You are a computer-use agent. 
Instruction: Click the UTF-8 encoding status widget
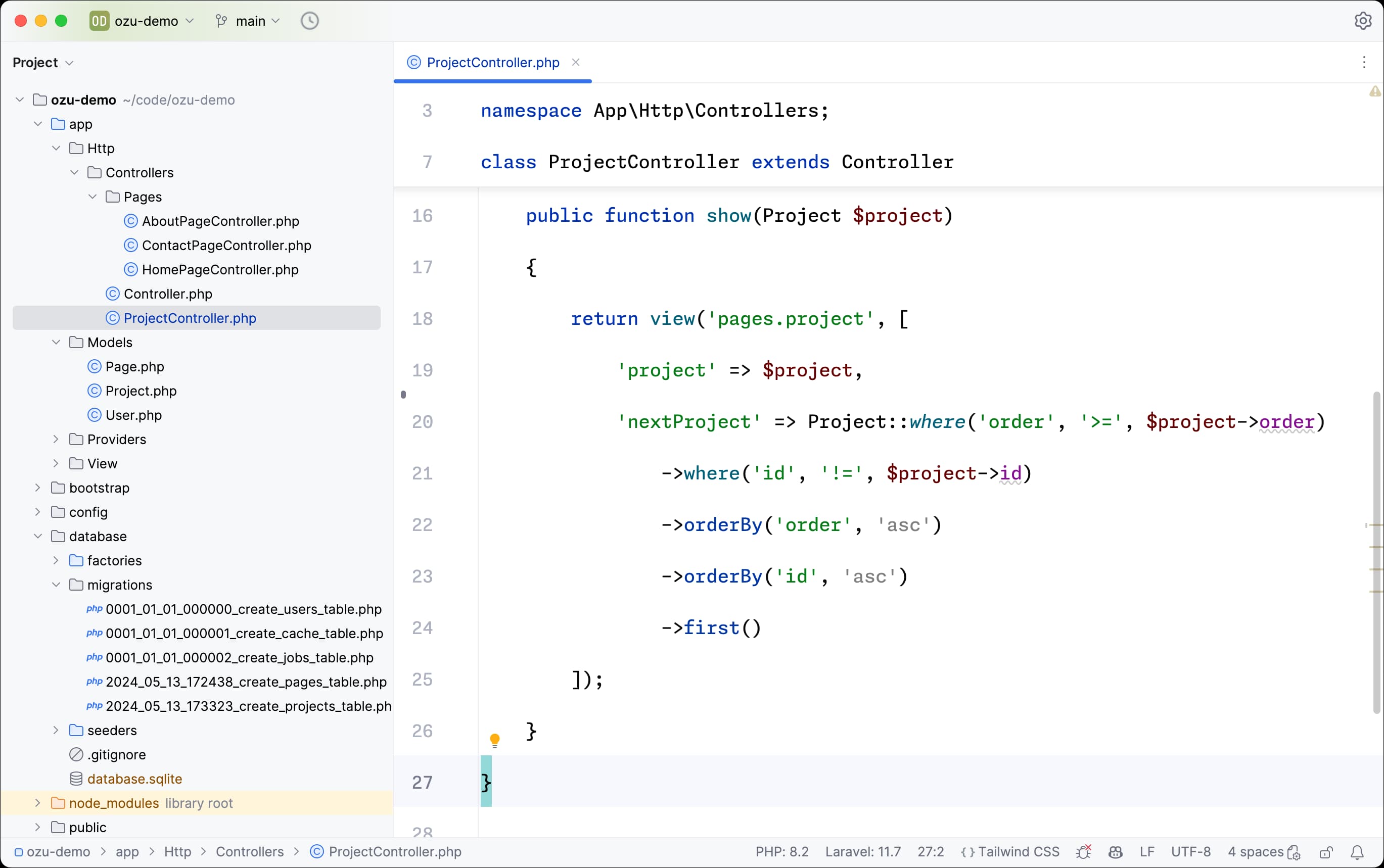(x=1190, y=852)
